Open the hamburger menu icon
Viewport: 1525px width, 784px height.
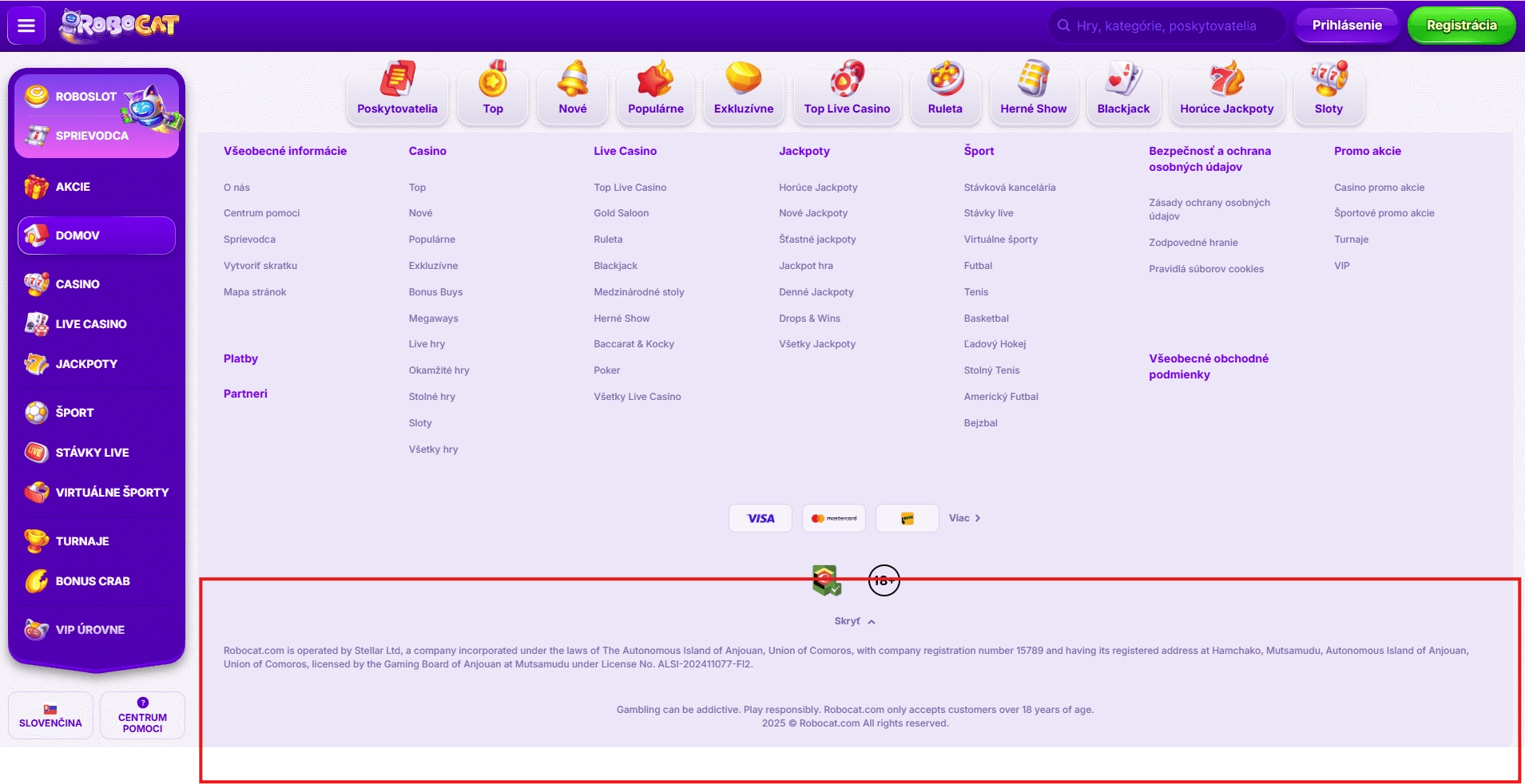(26, 26)
